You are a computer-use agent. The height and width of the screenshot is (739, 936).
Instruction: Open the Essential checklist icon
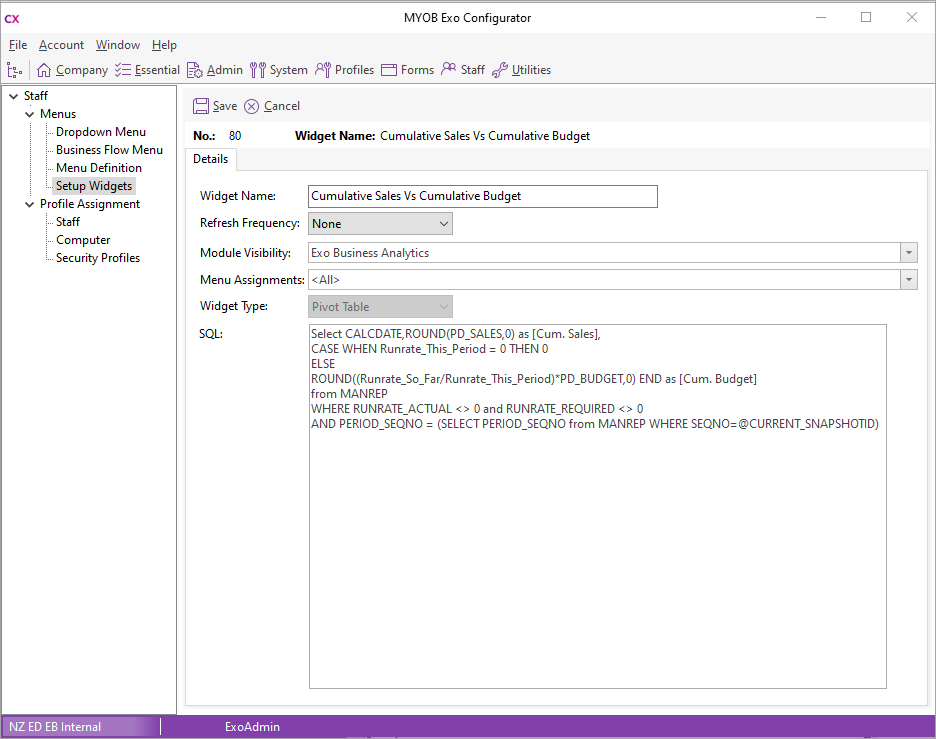[123, 70]
